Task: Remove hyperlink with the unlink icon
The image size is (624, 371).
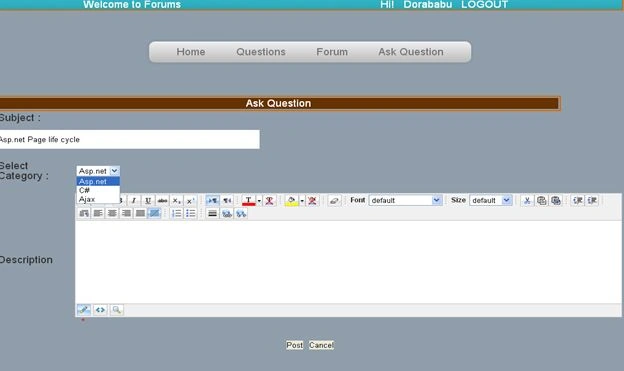Action: [241, 214]
